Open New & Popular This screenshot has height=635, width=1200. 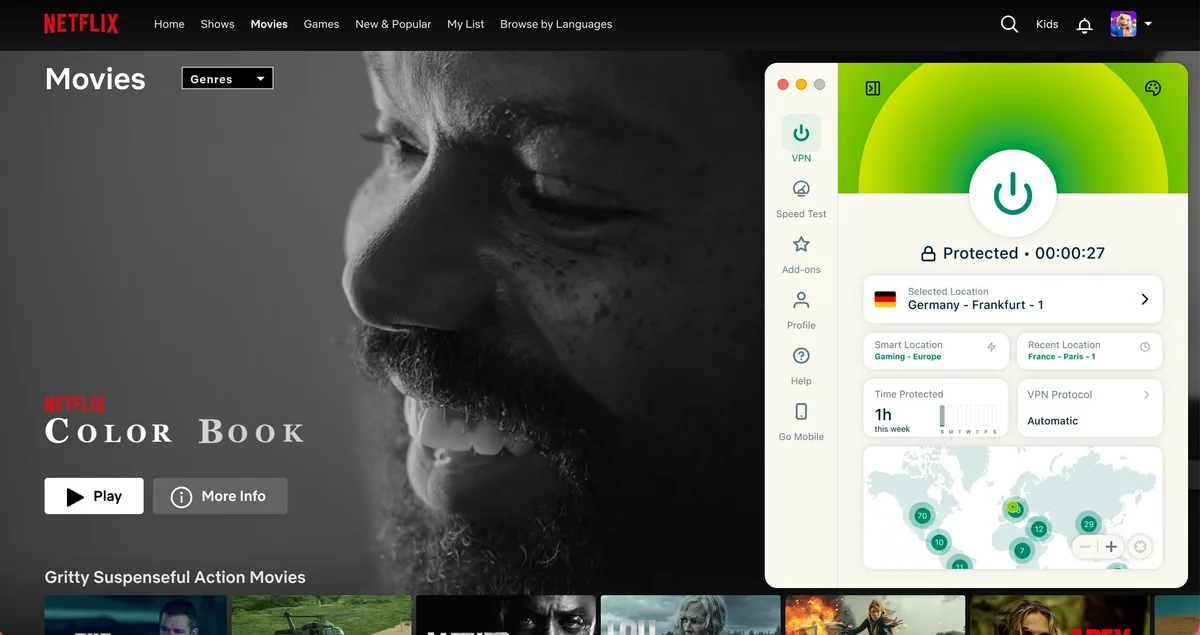(x=393, y=24)
